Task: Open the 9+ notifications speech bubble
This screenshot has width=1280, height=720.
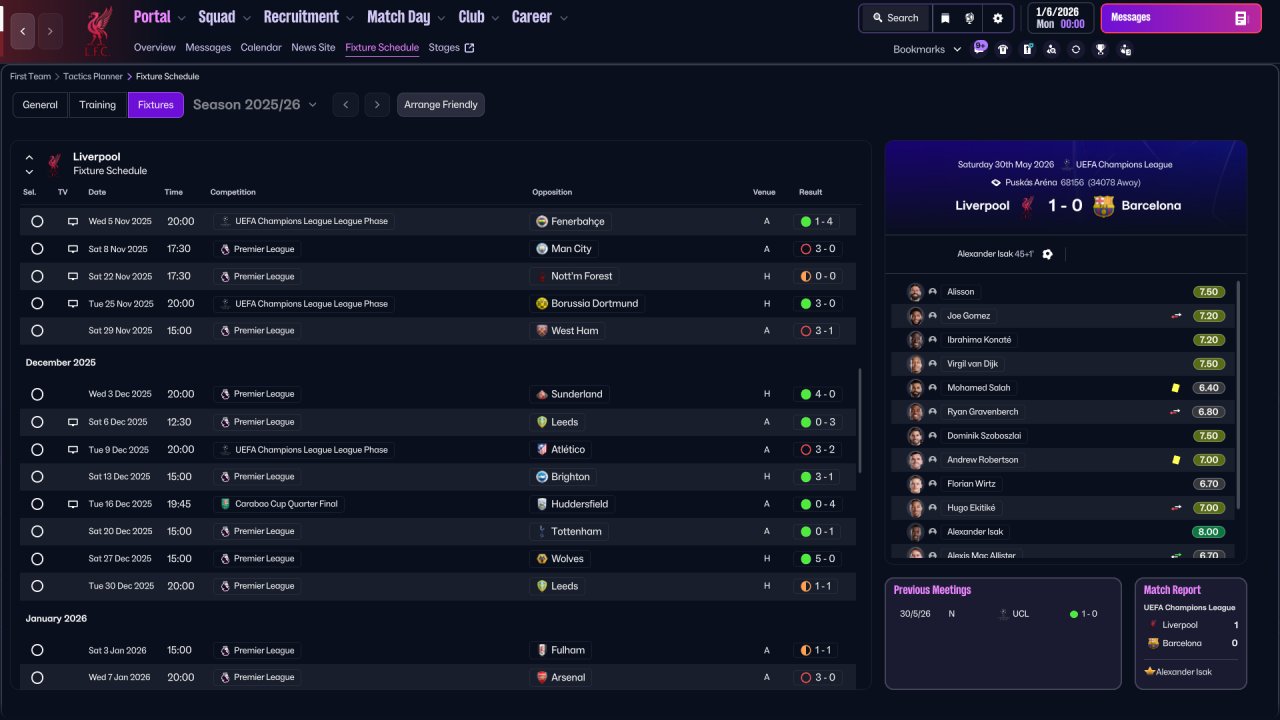Action: pyautogui.click(x=979, y=48)
